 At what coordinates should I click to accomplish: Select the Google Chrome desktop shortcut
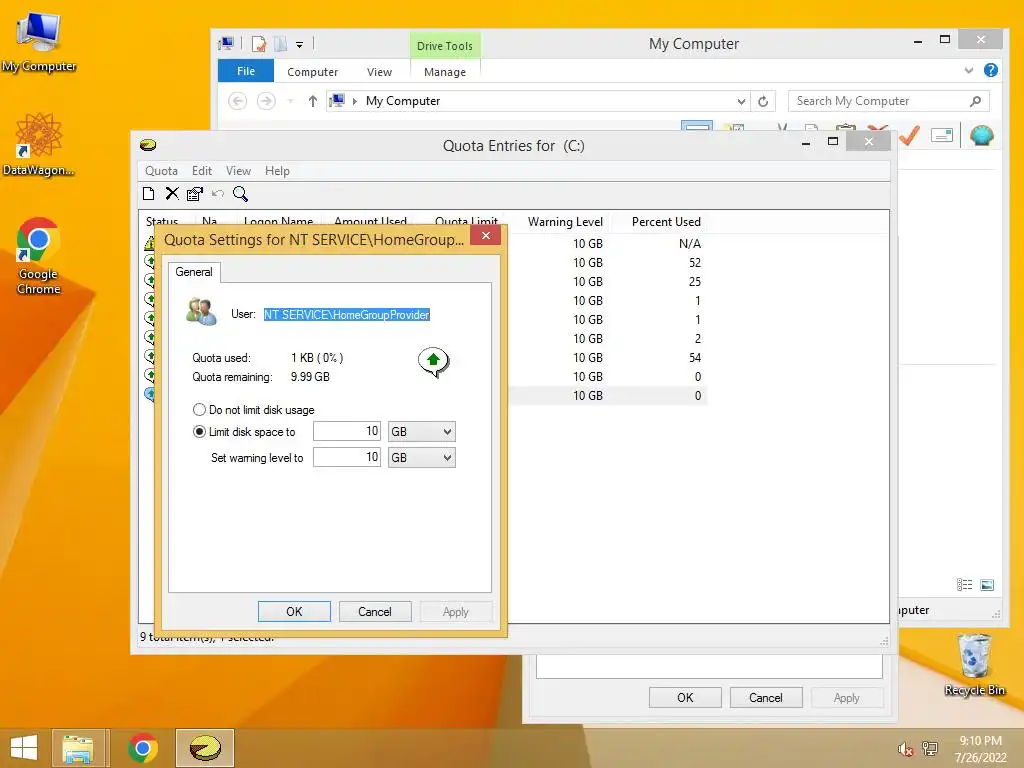(x=39, y=256)
